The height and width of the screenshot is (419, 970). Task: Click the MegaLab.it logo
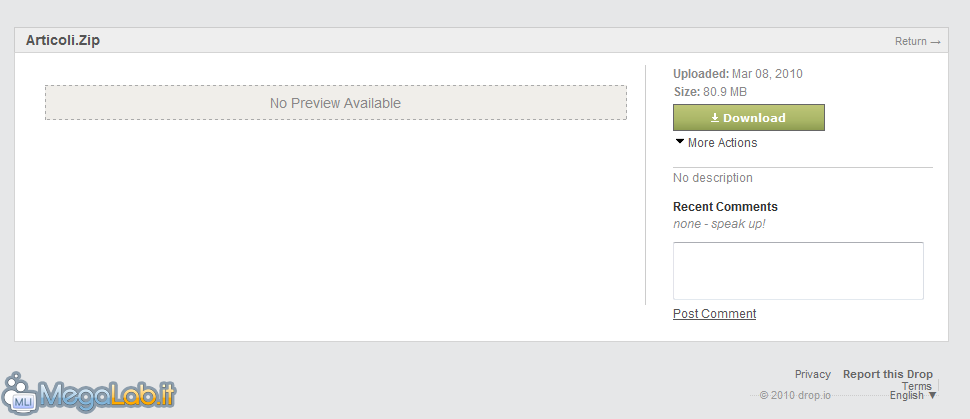pyautogui.click(x=90, y=394)
